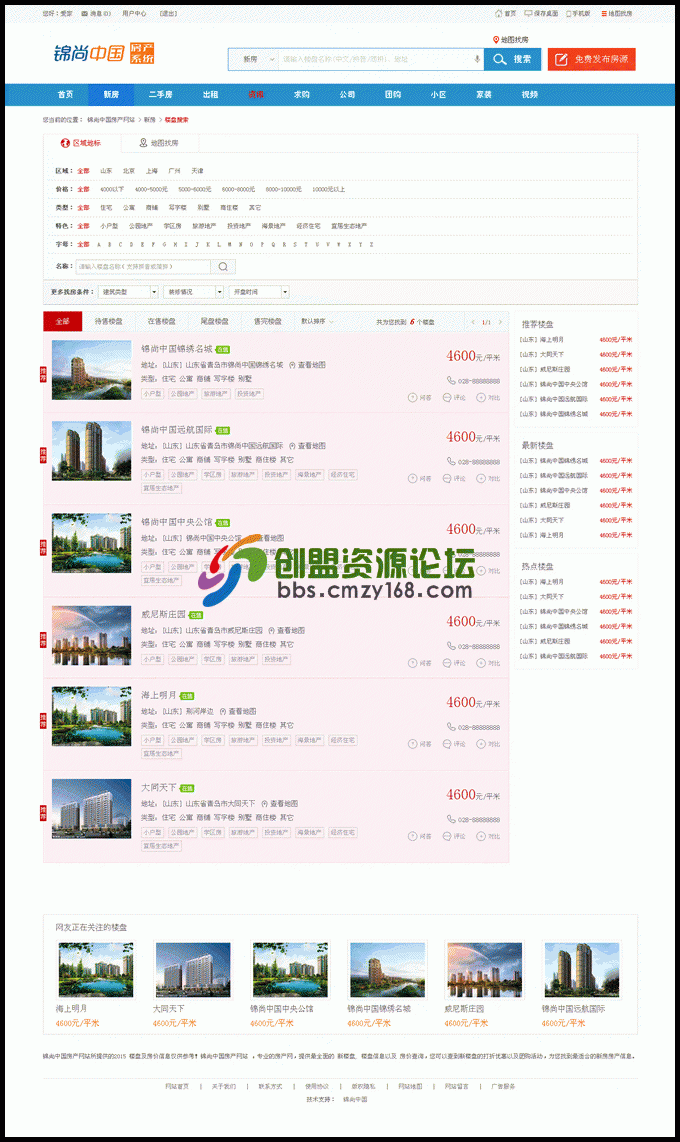680x1142 pixels.
Task: Click the magnifier button beside the 名称 field
Action: (223, 267)
